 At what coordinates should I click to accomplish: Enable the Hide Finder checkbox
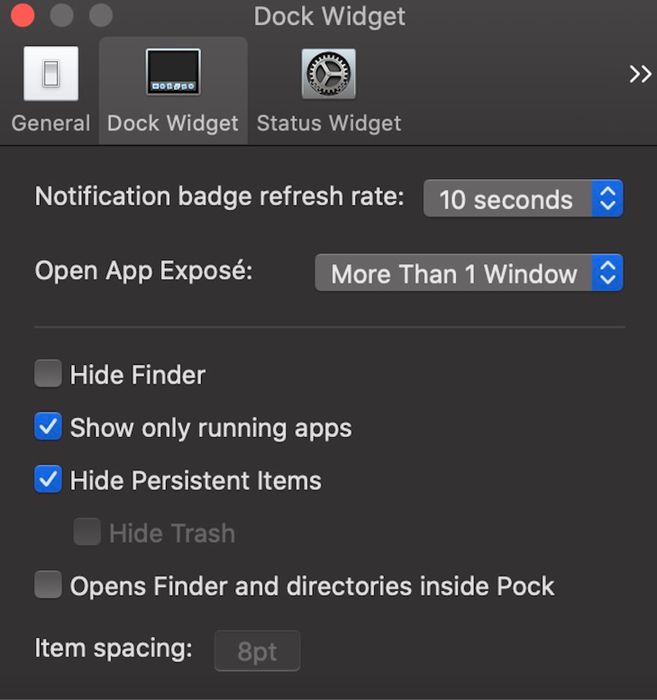[48, 375]
